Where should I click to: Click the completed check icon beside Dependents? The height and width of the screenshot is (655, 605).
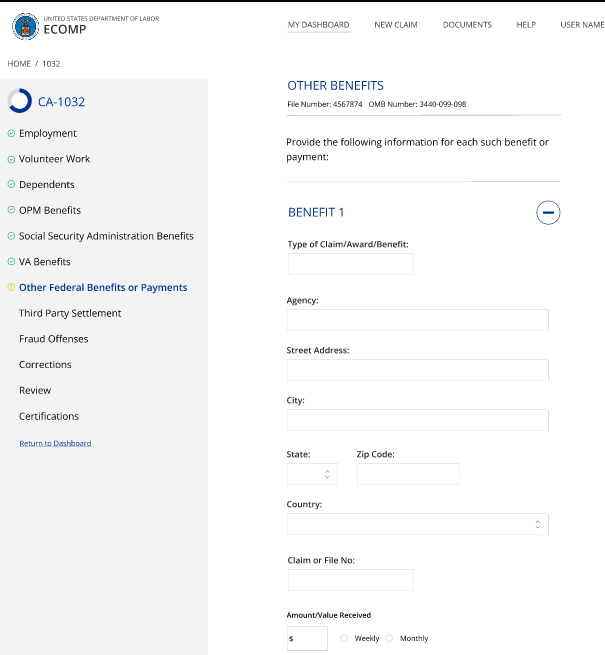coord(11,185)
